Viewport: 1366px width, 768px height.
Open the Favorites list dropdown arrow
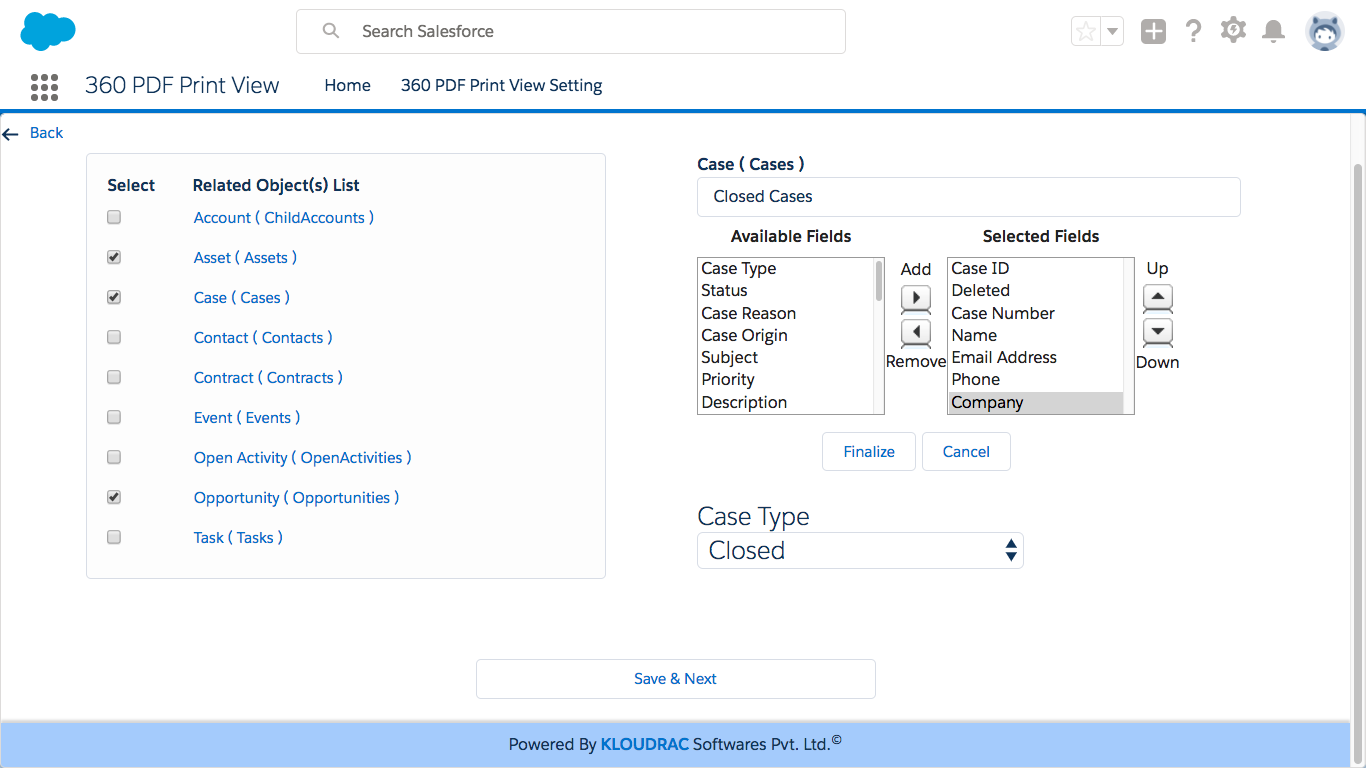[x=1112, y=32]
